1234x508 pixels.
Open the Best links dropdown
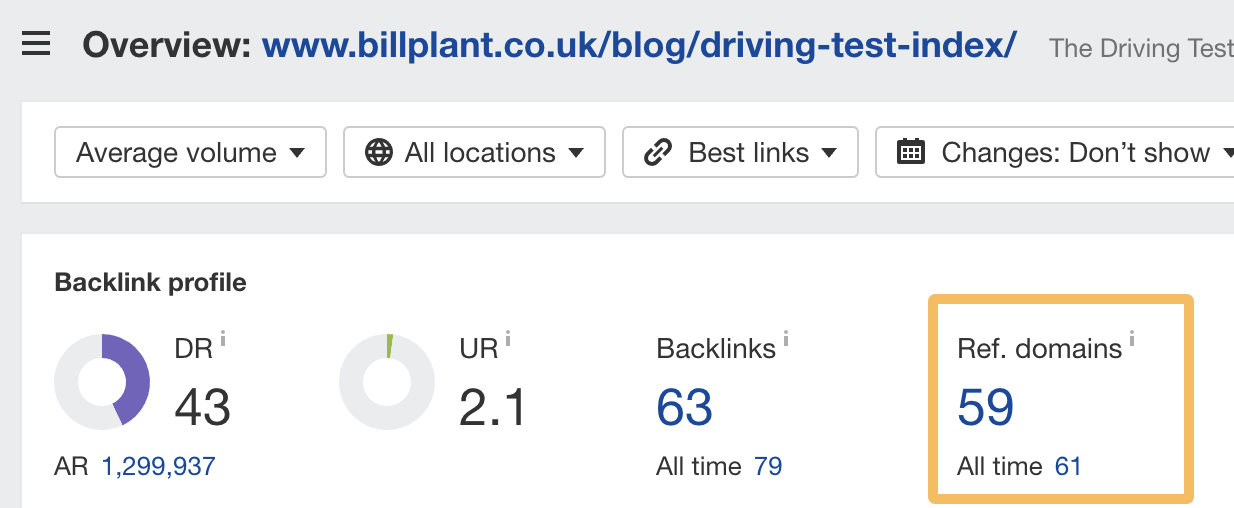(740, 153)
